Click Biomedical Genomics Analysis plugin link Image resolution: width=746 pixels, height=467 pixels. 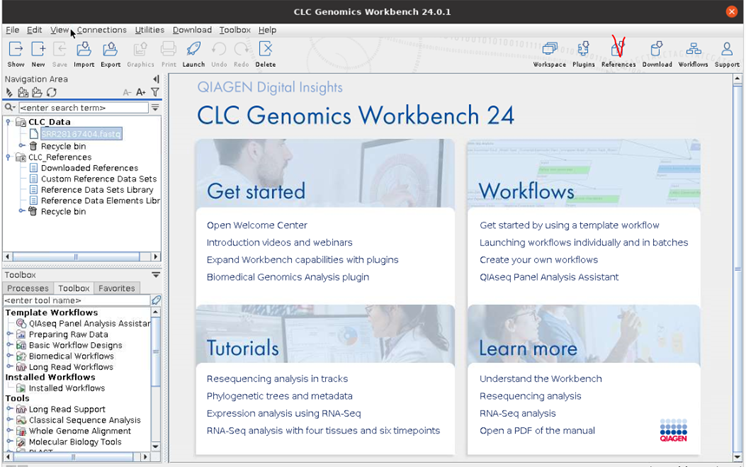(x=288, y=277)
